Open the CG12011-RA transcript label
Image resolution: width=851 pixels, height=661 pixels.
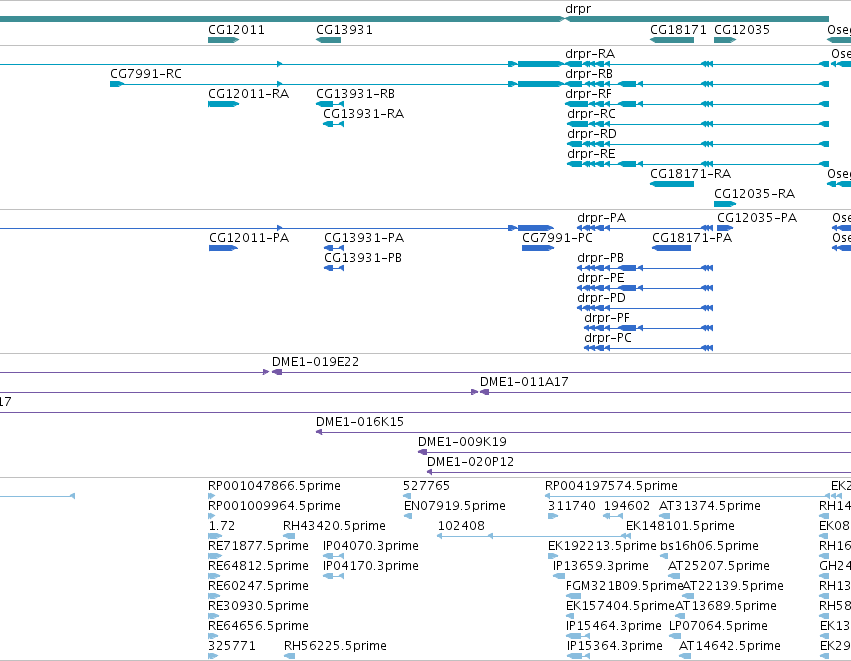pos(248,94)
